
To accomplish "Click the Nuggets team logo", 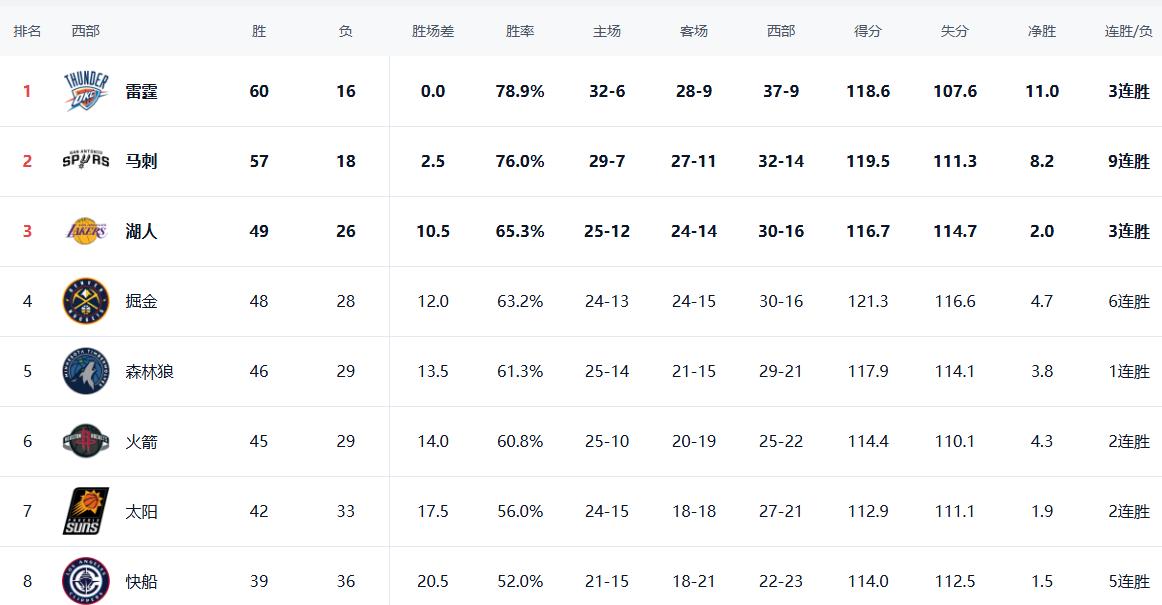I will 85,301.
